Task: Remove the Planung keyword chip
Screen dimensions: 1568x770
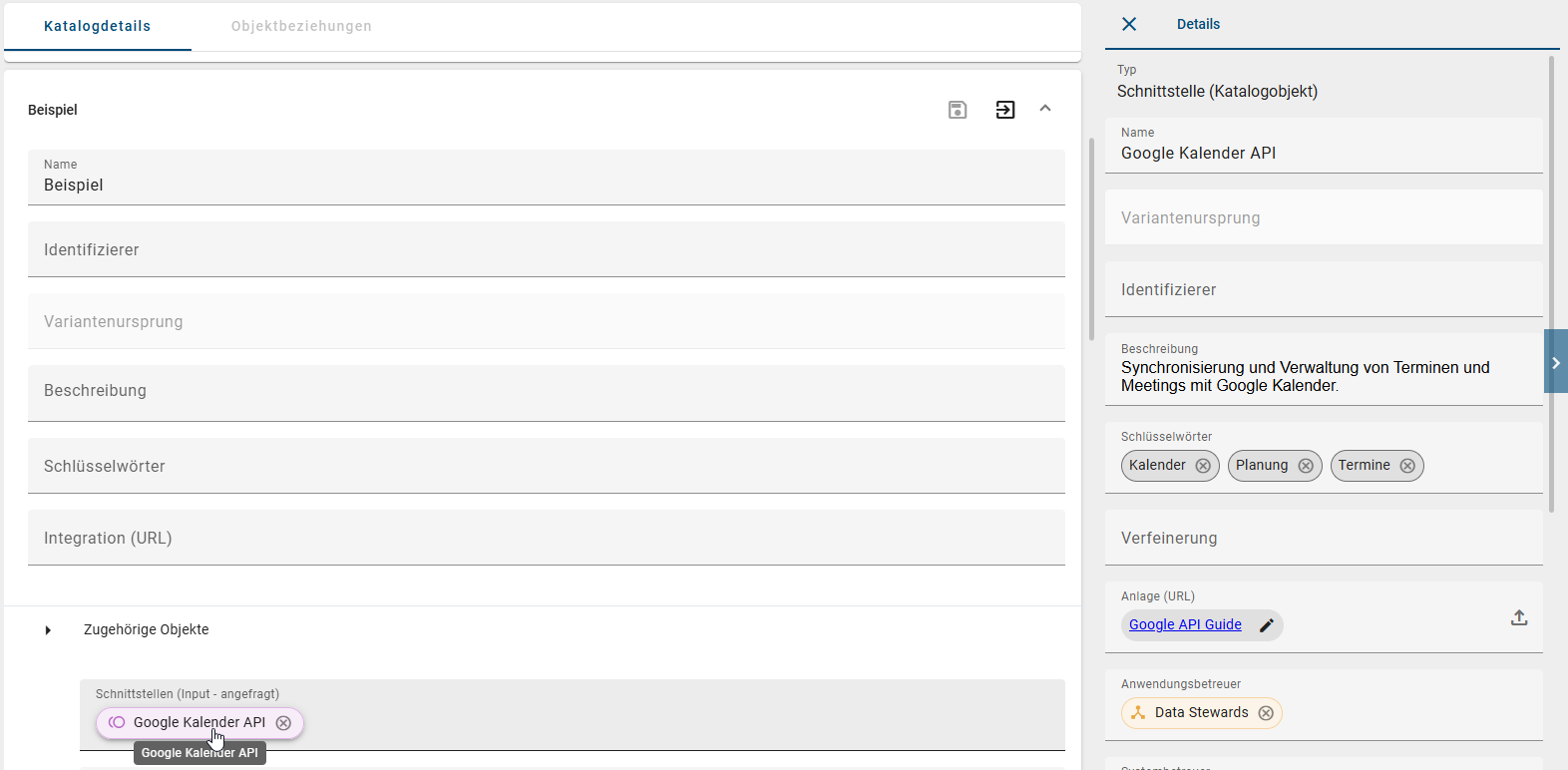Action: coord(1306,466)
